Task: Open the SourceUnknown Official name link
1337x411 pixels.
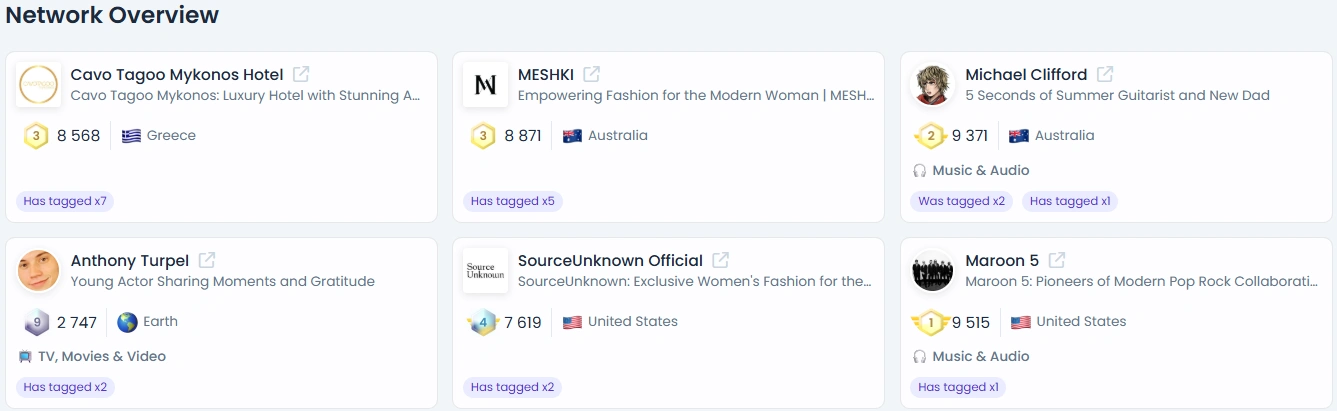Action: pyautogui.click(x=610, y=260)
